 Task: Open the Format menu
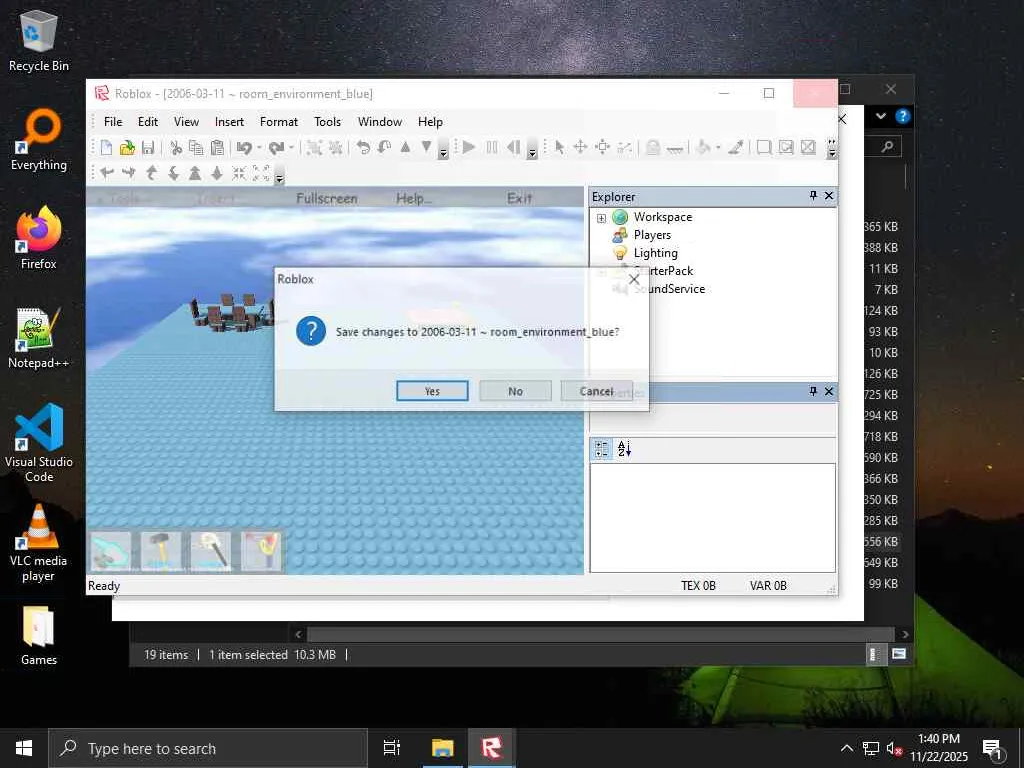coord(279,122)
